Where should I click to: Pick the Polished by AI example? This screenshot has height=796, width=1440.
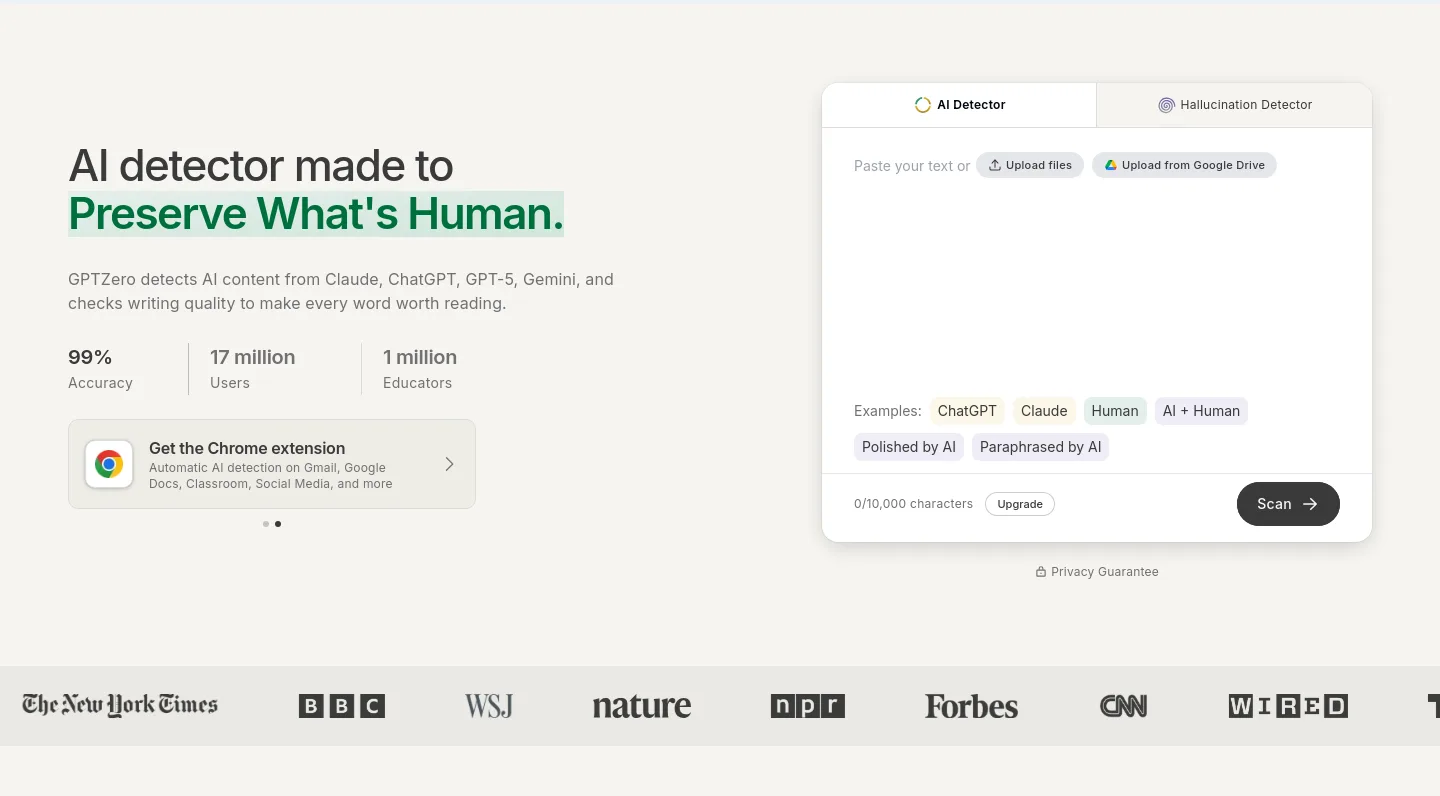click(909, 447)
